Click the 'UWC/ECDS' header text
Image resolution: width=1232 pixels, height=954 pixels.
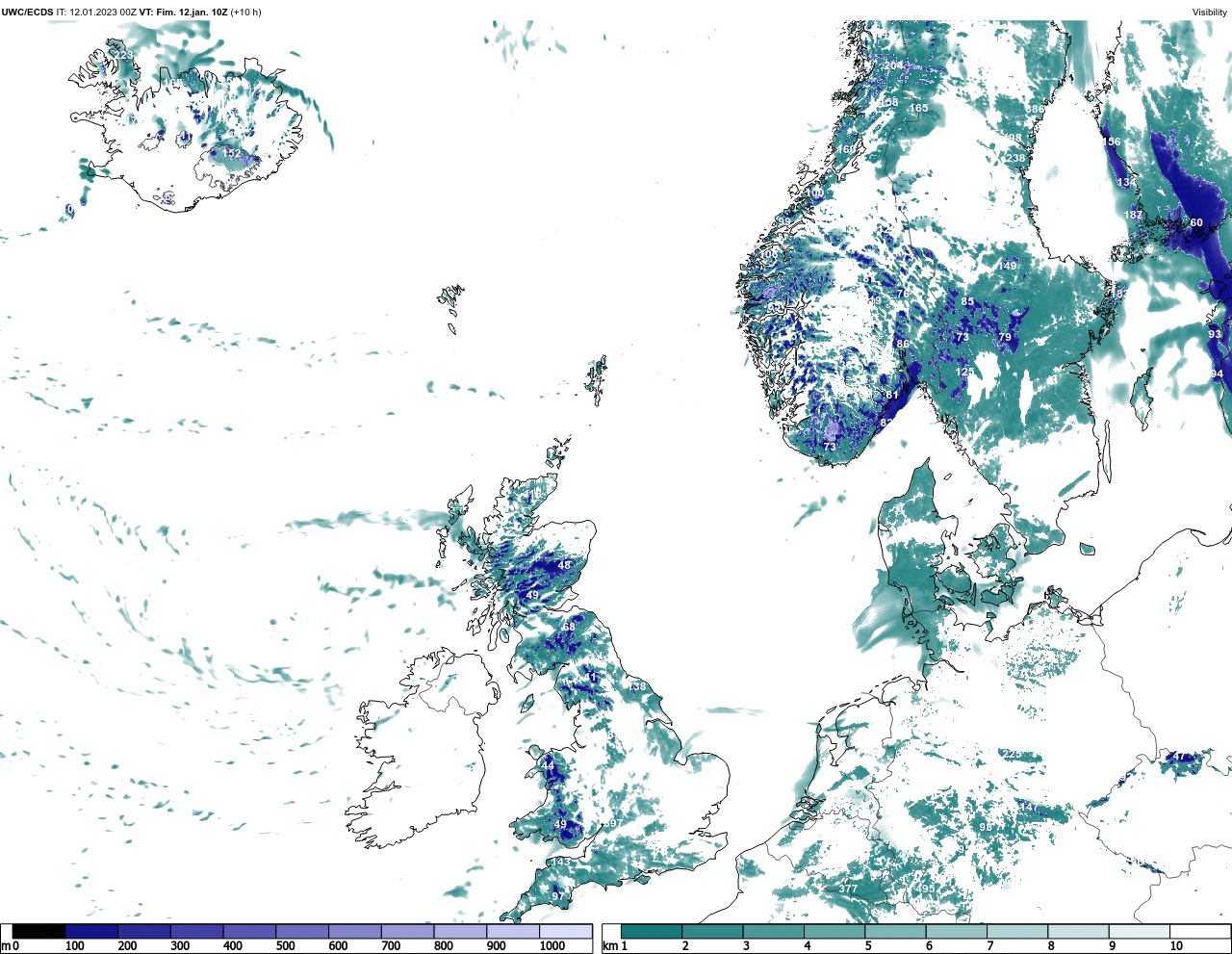click(27, 13)
